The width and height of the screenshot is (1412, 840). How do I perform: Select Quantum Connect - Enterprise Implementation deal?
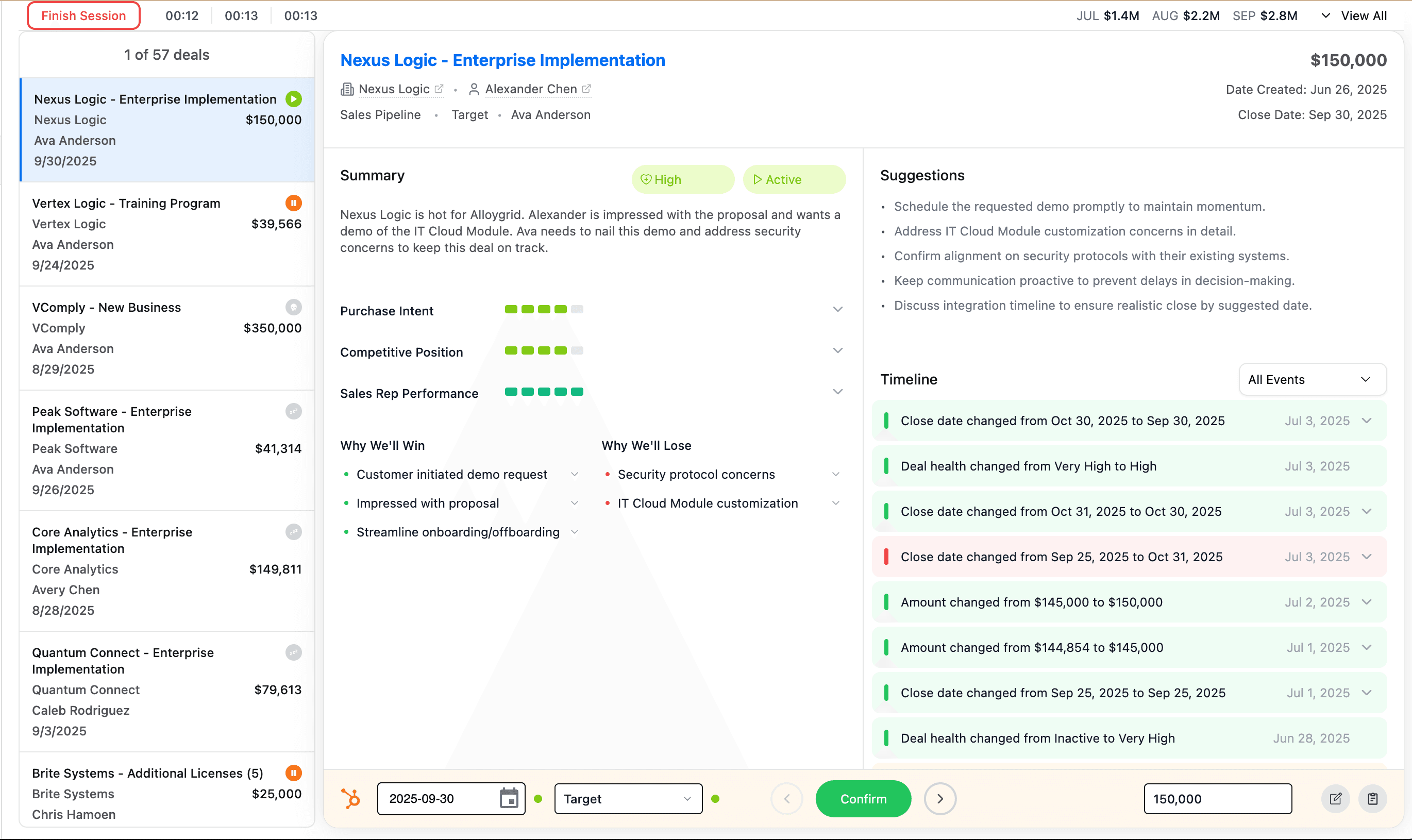tap(167, 692)
